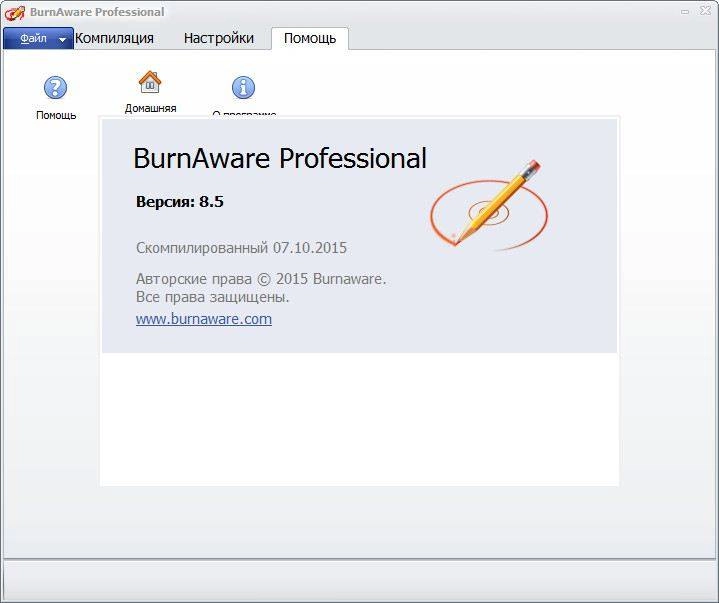Minimize the BurnAware Professional window
The height and width of the screenshot is (603, 719).
click(685, 11)
